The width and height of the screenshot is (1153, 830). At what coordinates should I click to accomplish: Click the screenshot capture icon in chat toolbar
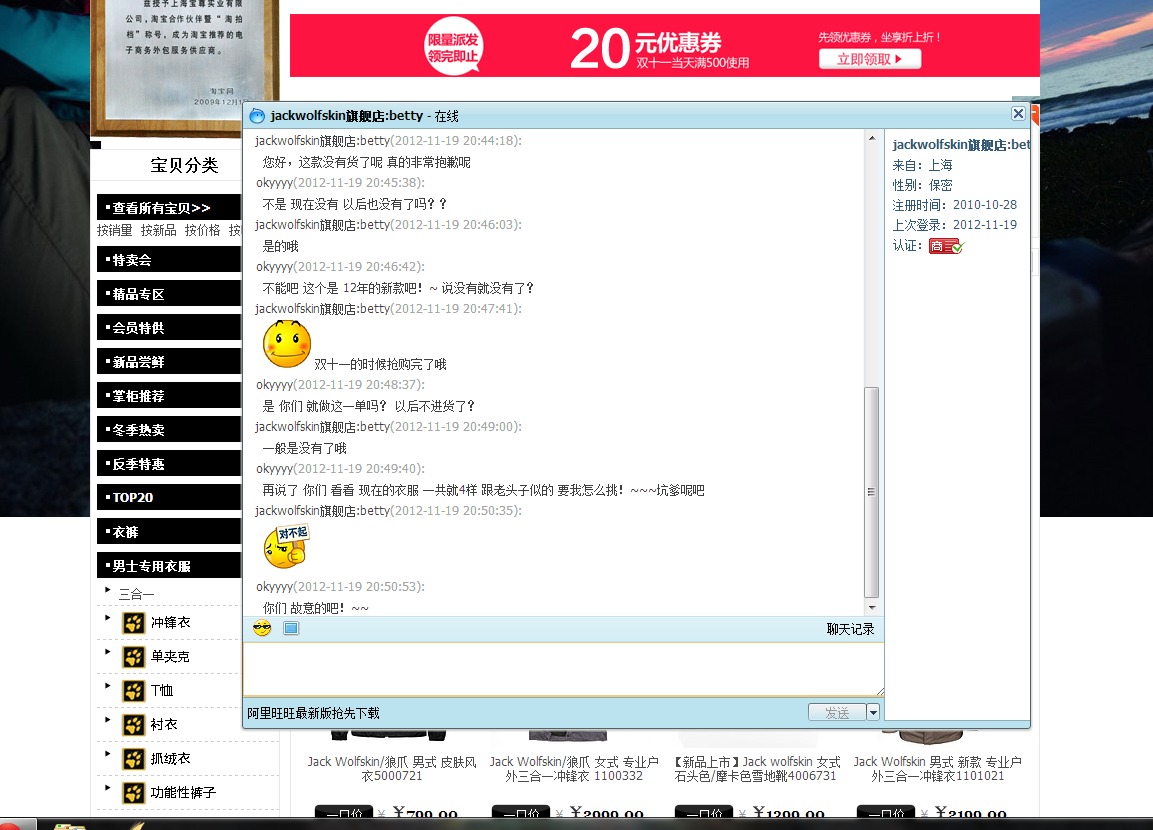point(291,629)
